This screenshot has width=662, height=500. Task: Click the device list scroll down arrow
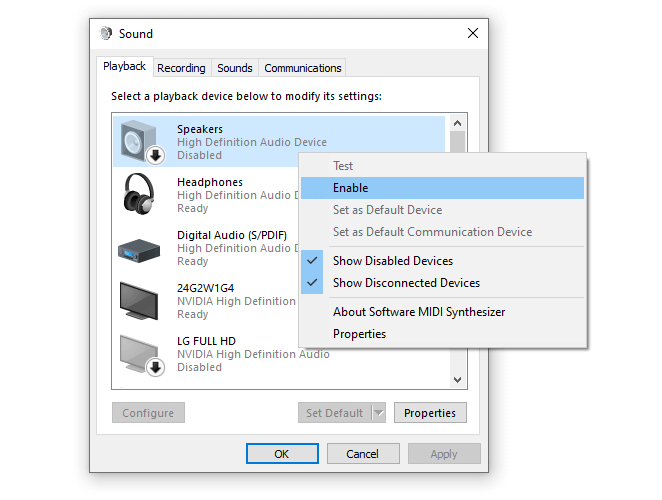click(x=458, y=380)
